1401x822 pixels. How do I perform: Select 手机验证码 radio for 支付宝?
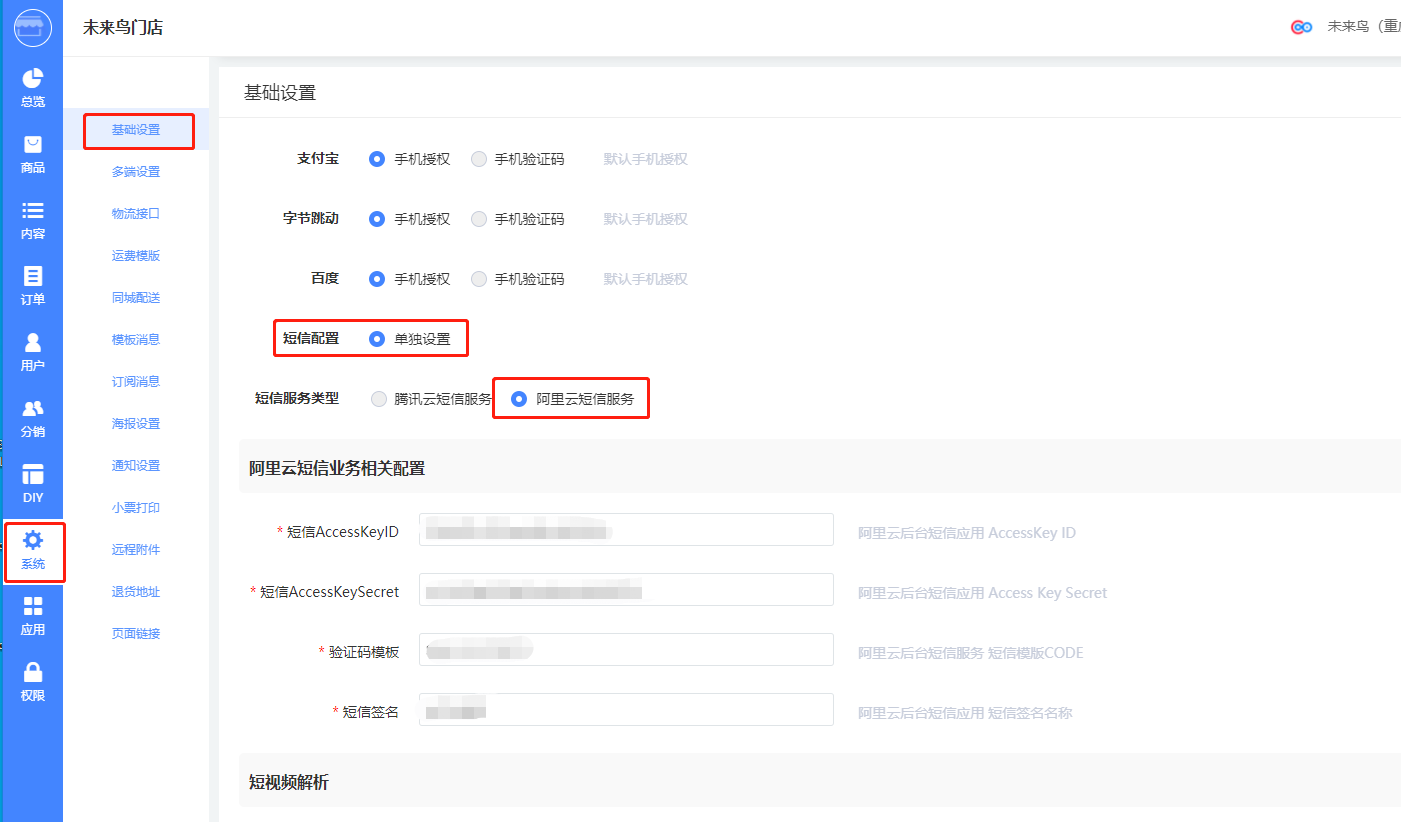pyautogui.click(x=479, y=159)
